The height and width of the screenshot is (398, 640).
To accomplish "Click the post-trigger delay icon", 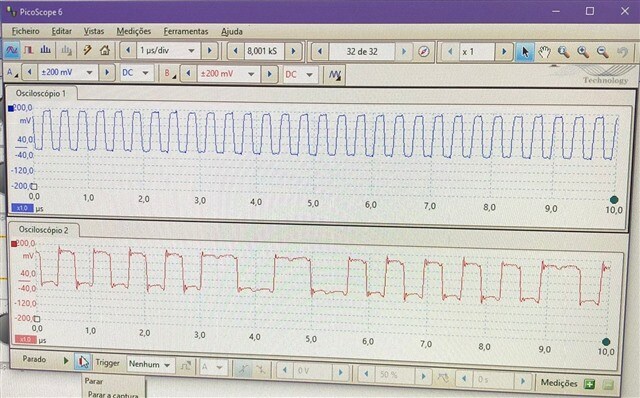I will tap(443, 377).
